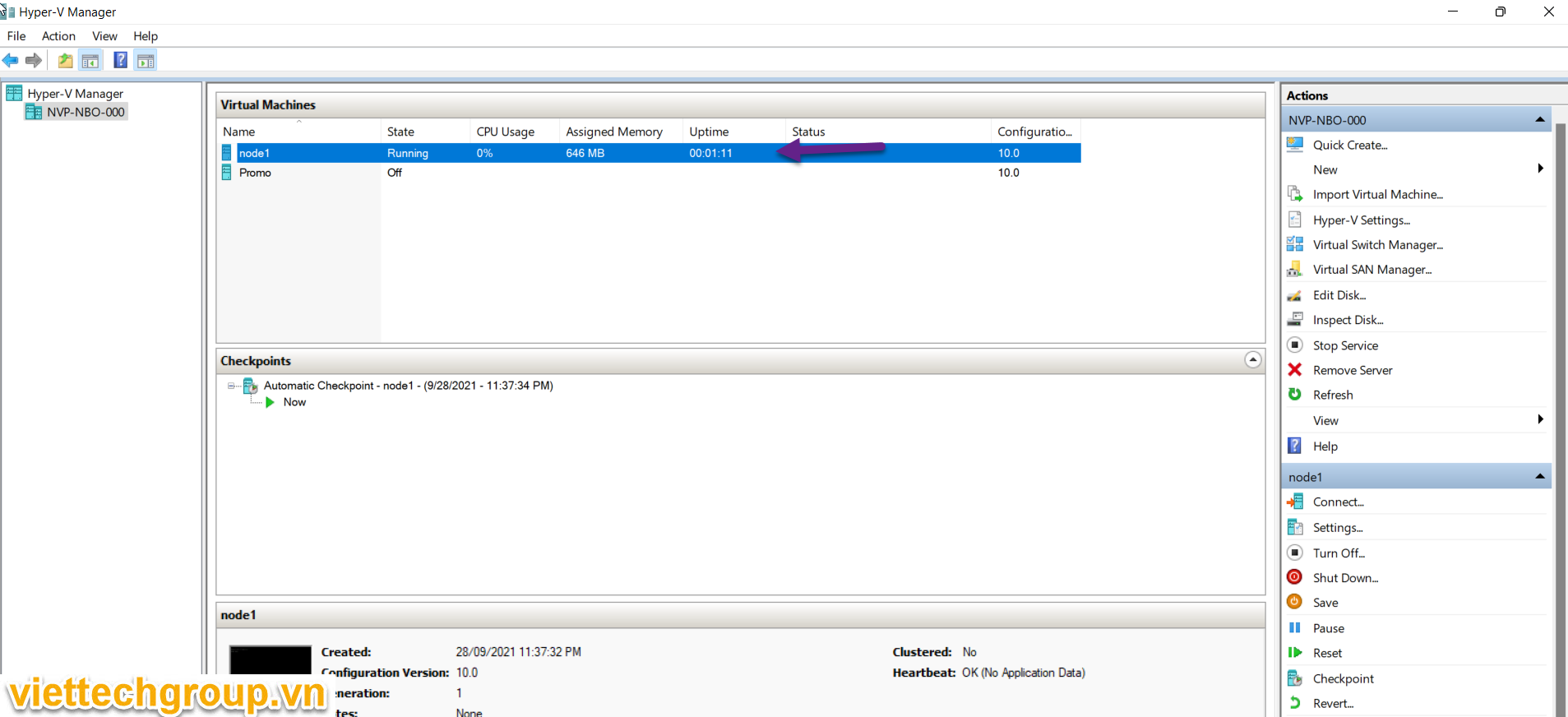1568x717 pixels.
Task: Click the Help icon in Actions pane
Action: coord(1295,446)
